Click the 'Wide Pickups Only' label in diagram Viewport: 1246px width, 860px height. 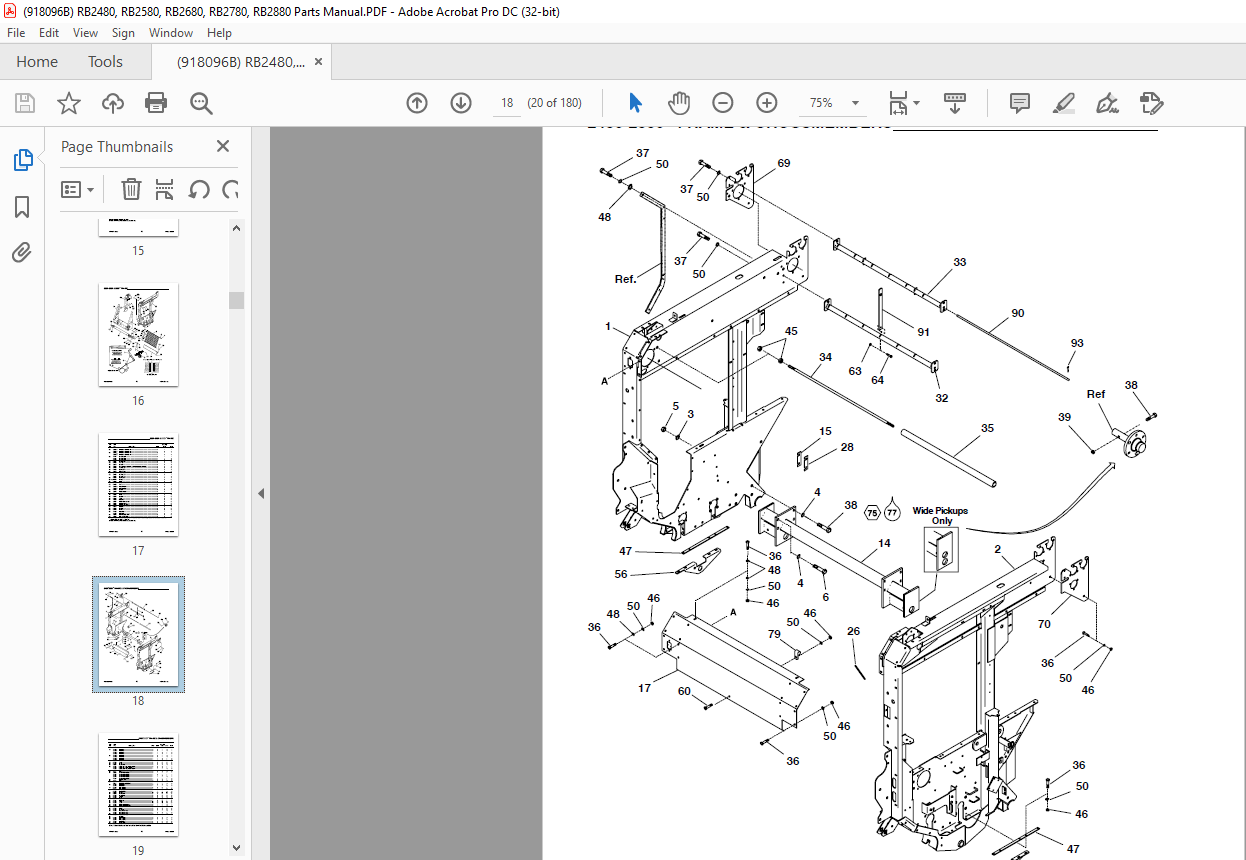point(940,516)
